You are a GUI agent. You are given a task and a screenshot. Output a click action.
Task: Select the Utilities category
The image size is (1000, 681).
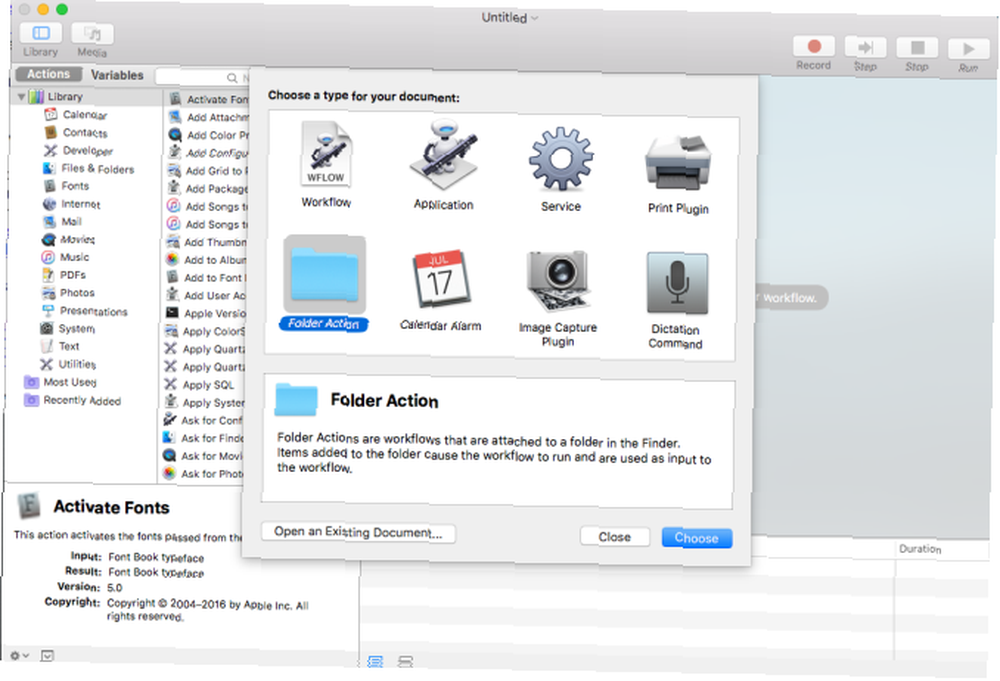click(x=77, y=364)
